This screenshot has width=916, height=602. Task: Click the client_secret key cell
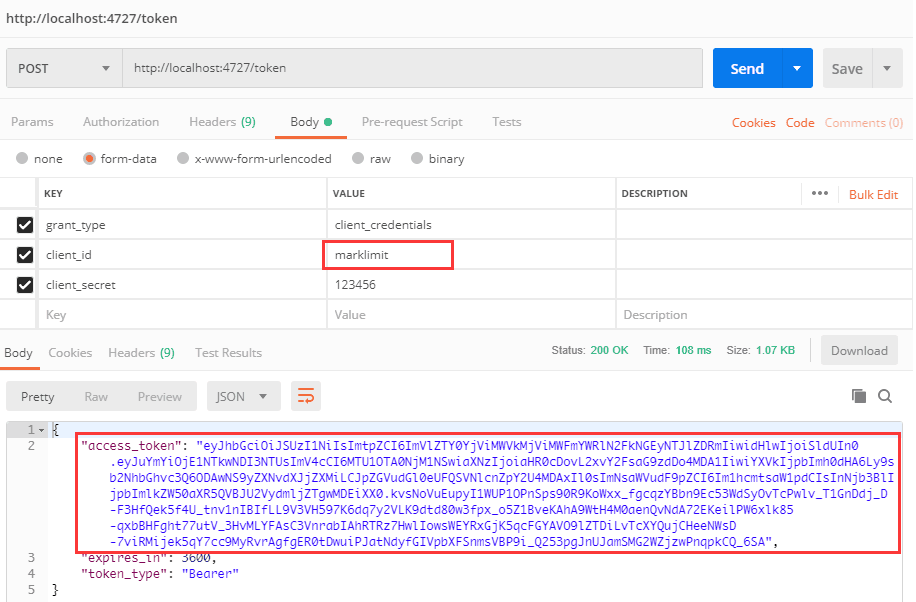(182, 285)
